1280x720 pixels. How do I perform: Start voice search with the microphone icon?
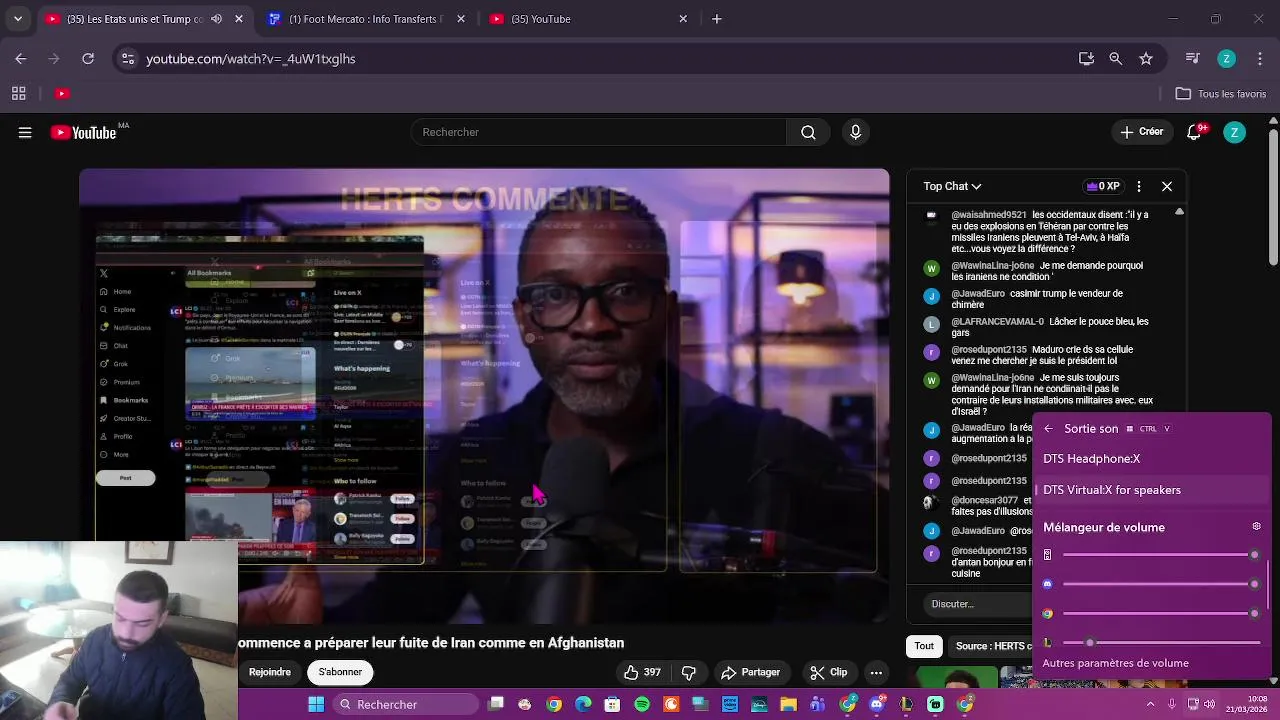tap(855, 132)
